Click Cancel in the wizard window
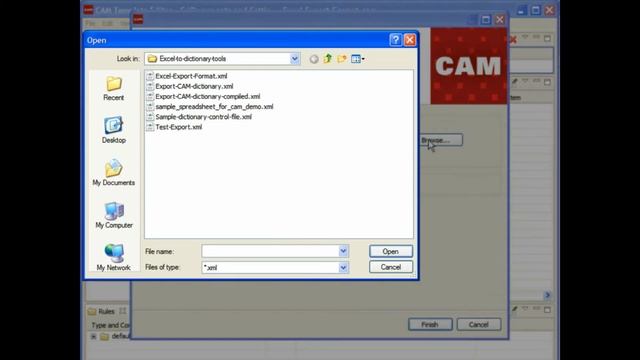The image size is (640, 360). point(478,324)
